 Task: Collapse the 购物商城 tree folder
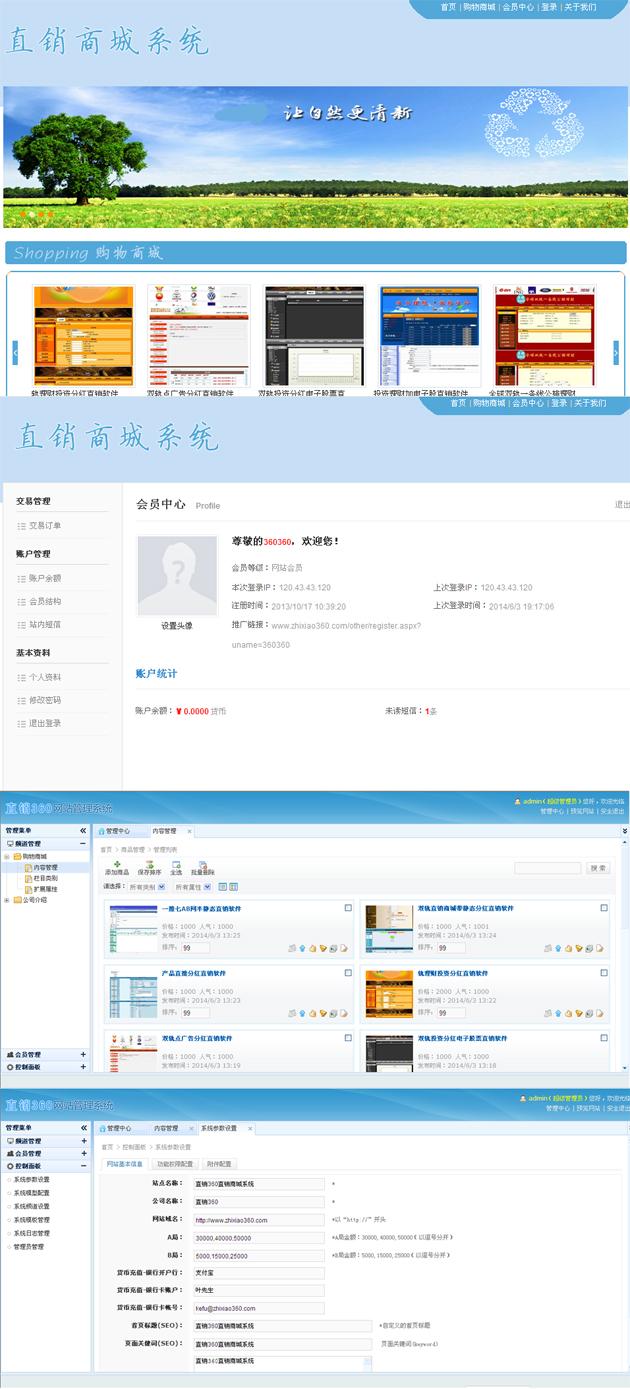(7, 857)
